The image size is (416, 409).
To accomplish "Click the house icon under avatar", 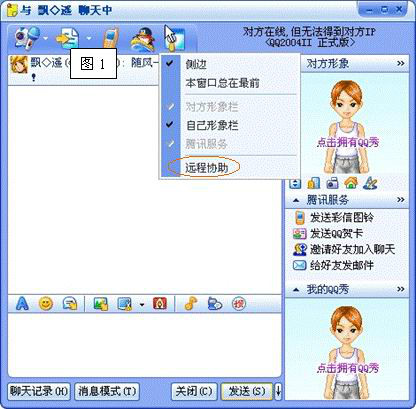I will pos(351,183).
